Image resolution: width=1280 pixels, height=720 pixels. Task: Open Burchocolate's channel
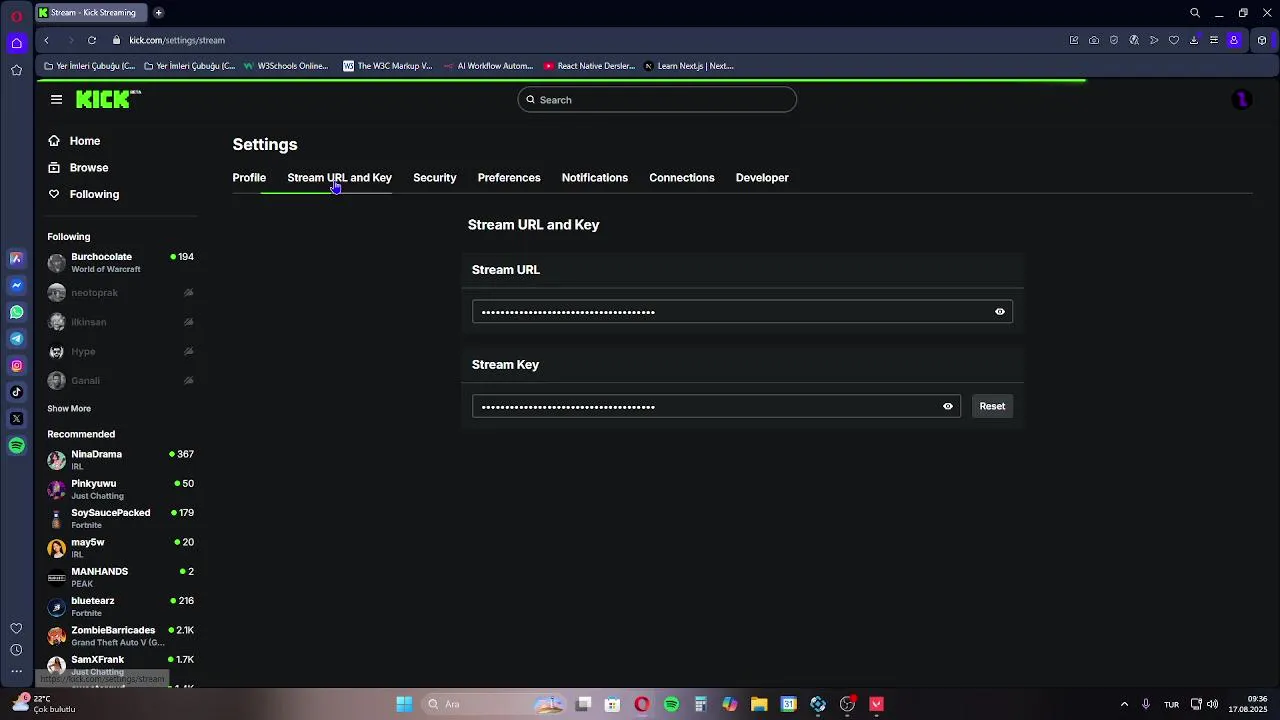tap(120, 263)
